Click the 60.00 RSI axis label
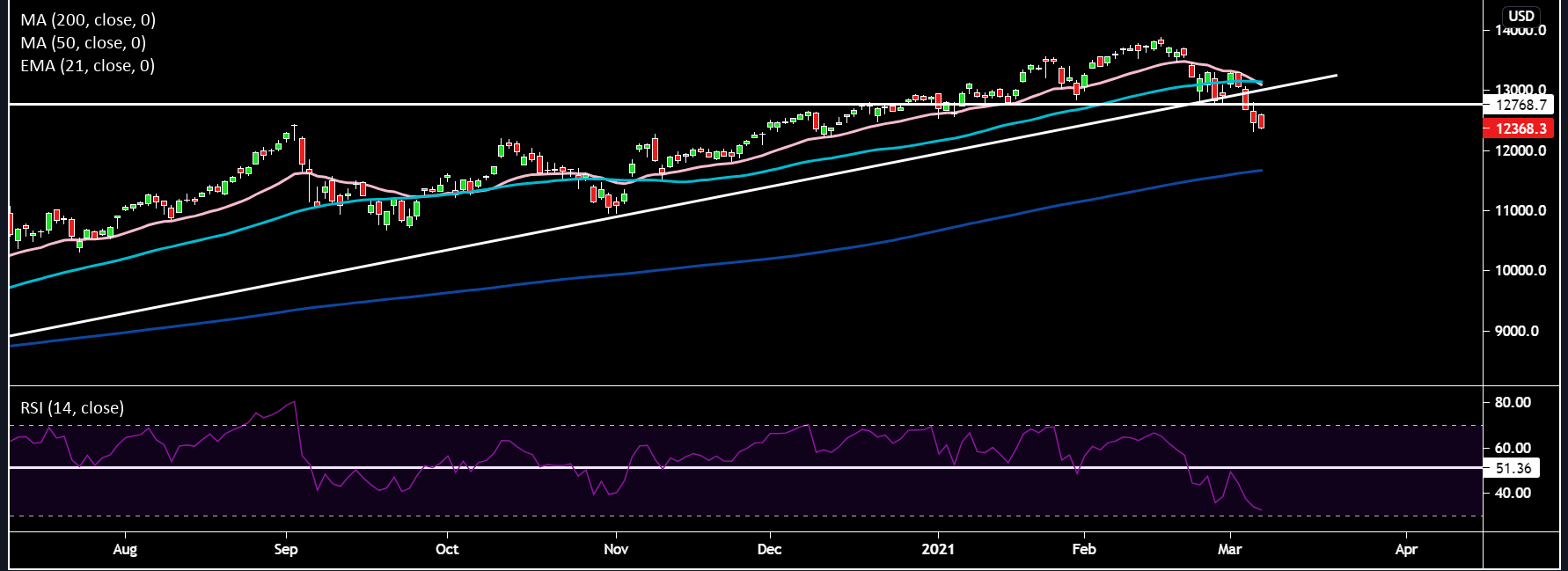Image resolution: width=1568 pixels, height=571 pixels. pos(1513,448)
